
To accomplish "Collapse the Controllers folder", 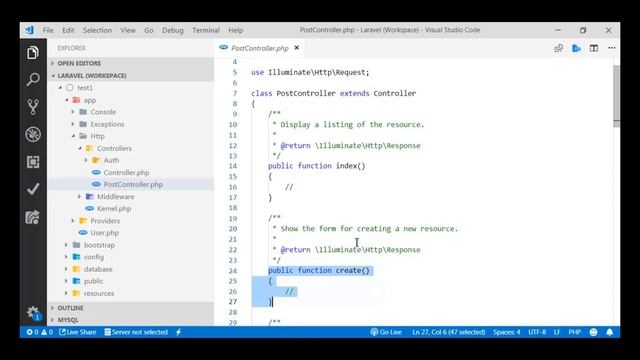I will tap(130, 148).
